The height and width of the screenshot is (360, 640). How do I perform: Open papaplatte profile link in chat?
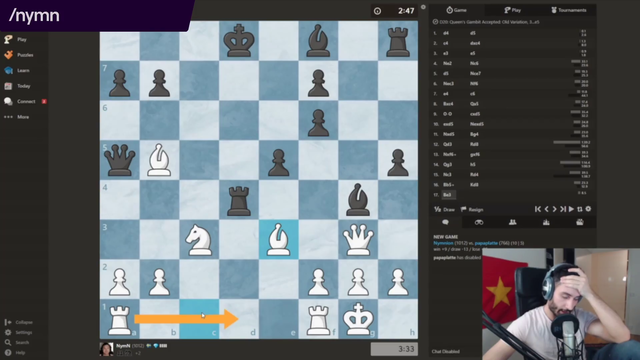pyautogui.click(x=486, y=243)
